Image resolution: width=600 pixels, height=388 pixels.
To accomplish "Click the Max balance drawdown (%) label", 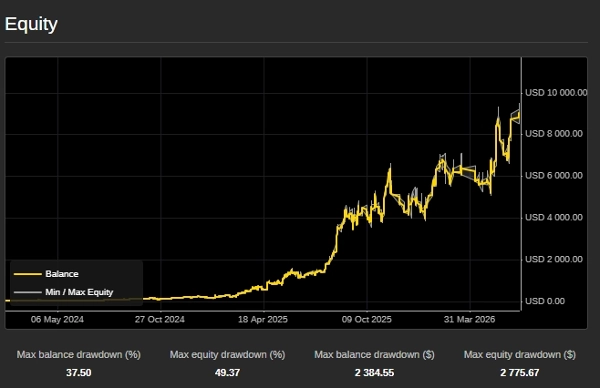I will 79,355.
